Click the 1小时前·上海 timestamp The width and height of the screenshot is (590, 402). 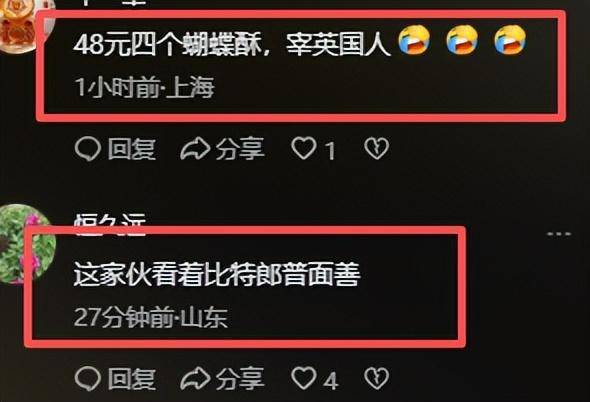point(144,88)
